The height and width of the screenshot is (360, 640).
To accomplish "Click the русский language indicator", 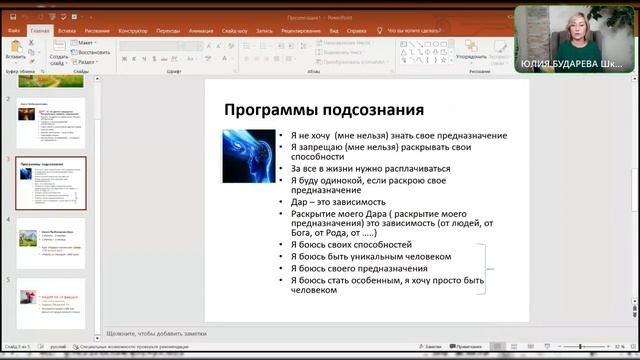I will pos(58,347).
